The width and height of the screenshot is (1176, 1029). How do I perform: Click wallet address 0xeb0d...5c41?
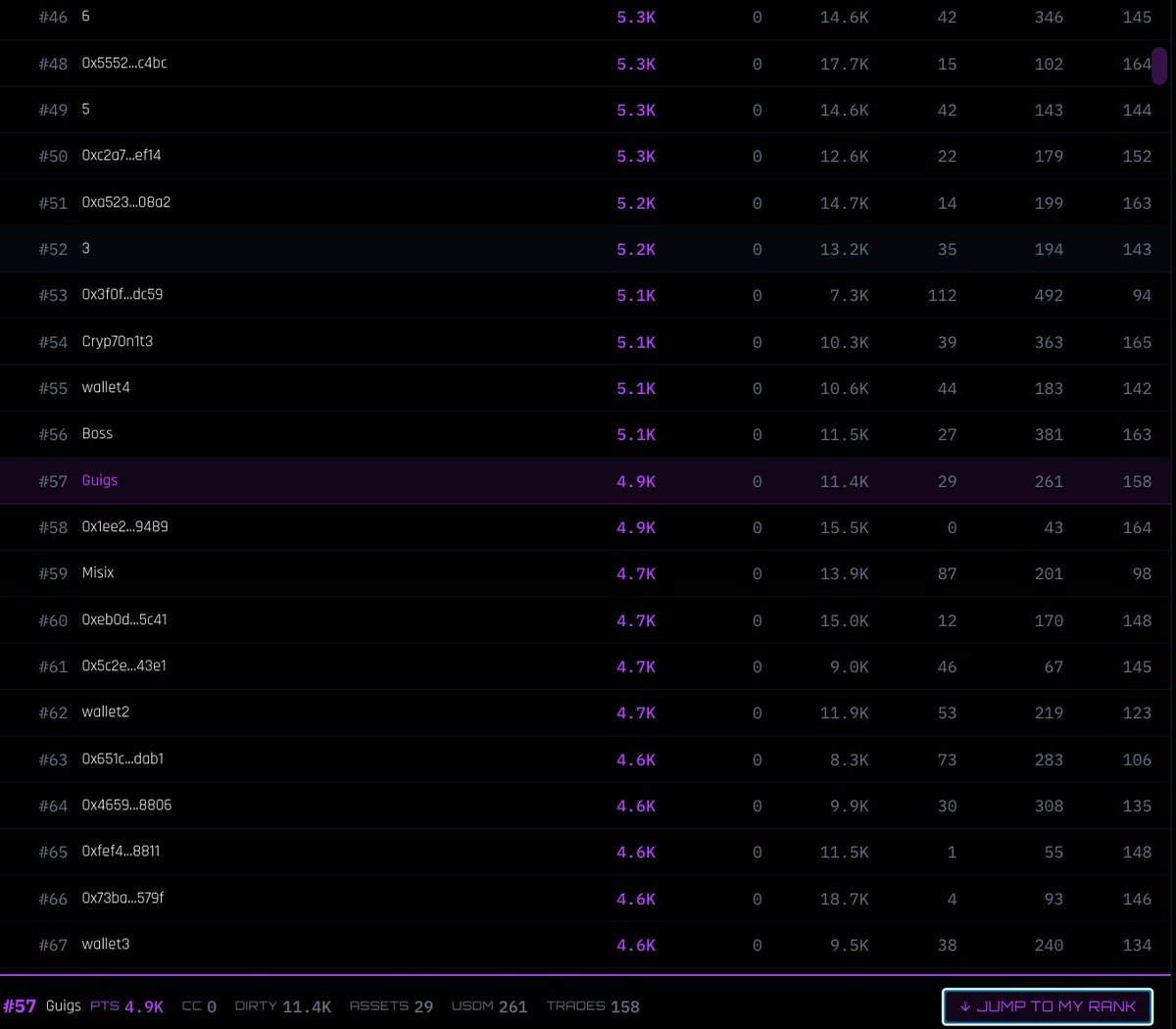tap(124, 619)
